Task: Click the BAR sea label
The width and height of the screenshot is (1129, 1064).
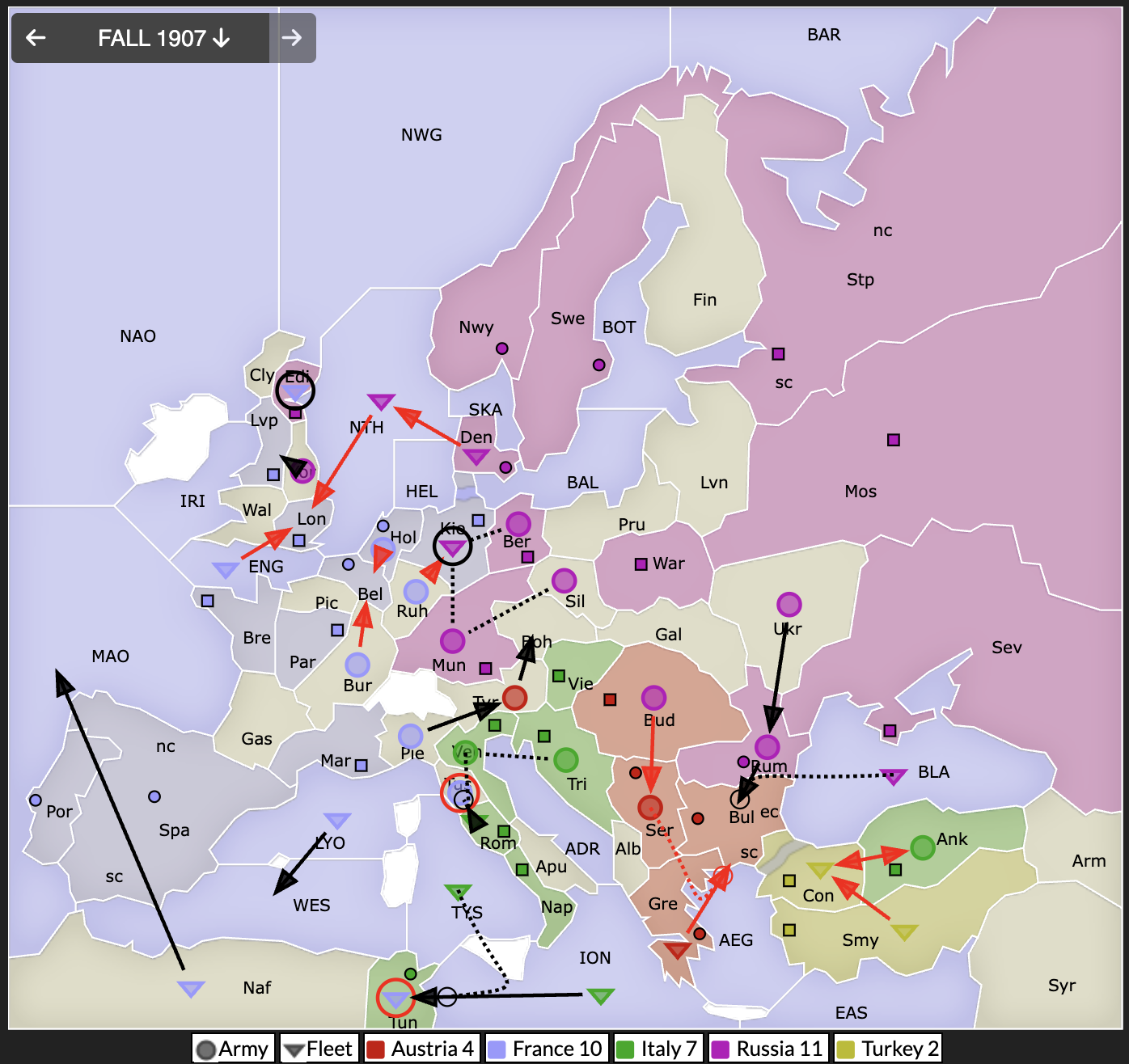Action: click(x=824, y=35)
